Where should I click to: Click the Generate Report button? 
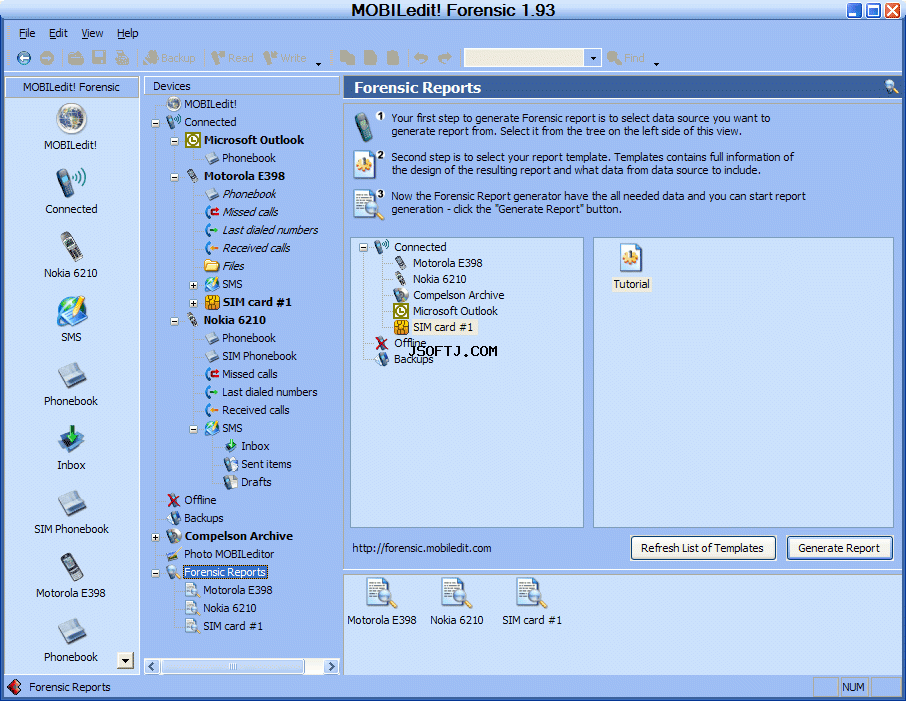[x=839, y=548]
